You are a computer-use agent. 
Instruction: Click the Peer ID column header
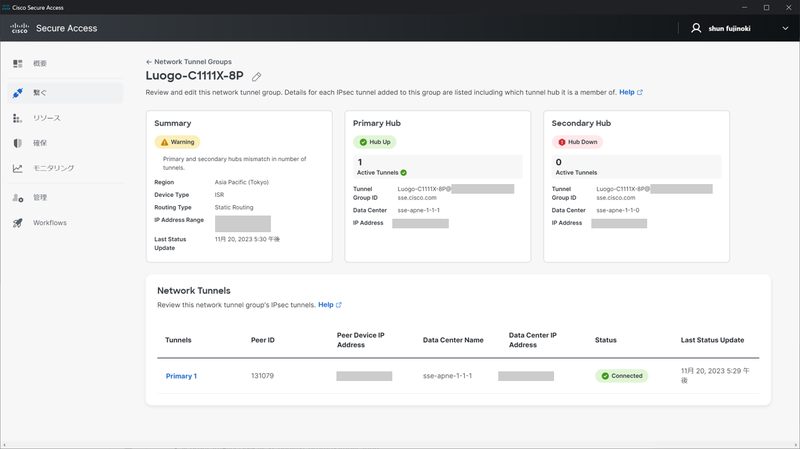coord(263,340)
